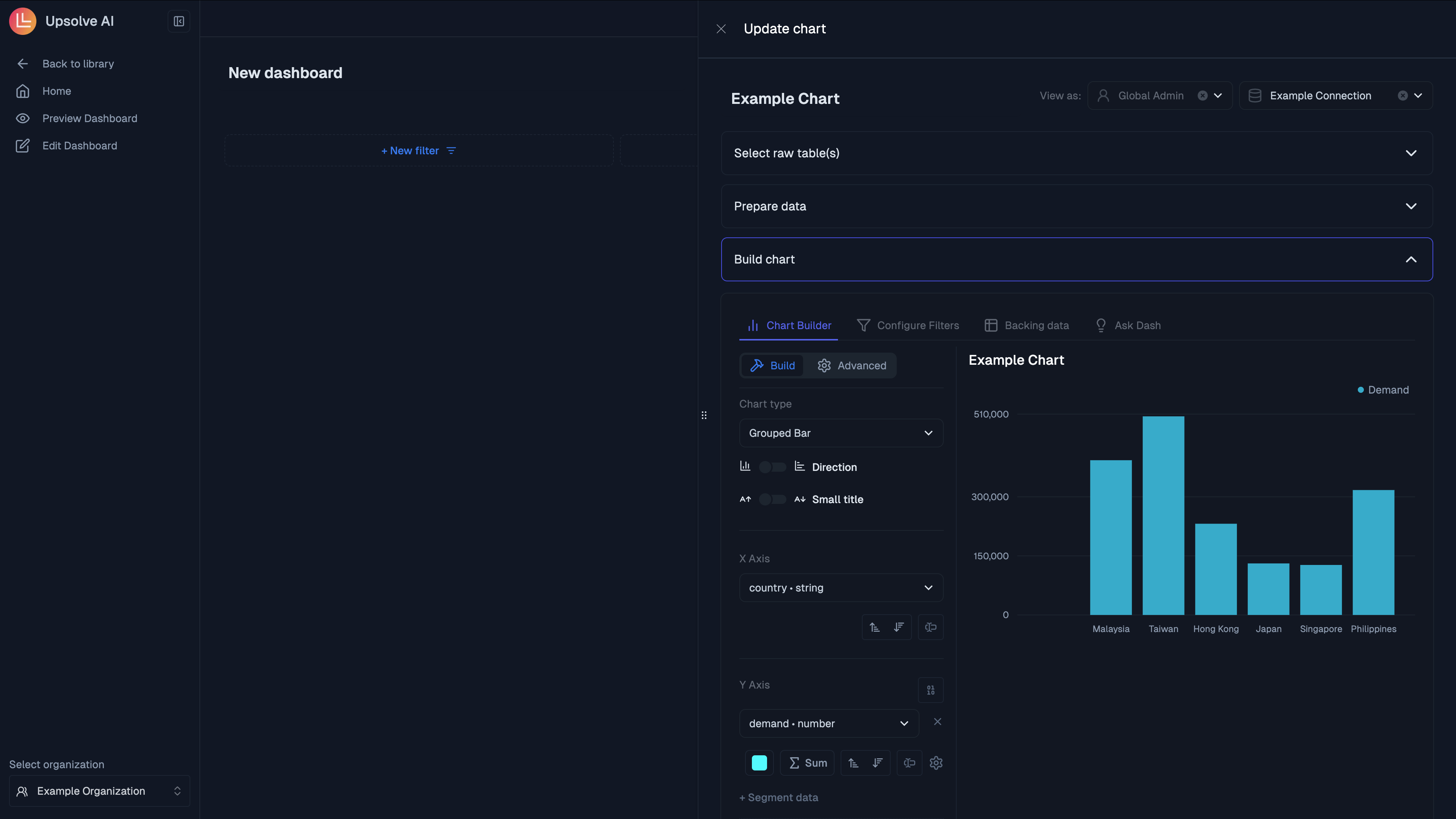Switch to the Configure Filters tab
This screenshot has height=819, width=1456.
coord(908,325)
